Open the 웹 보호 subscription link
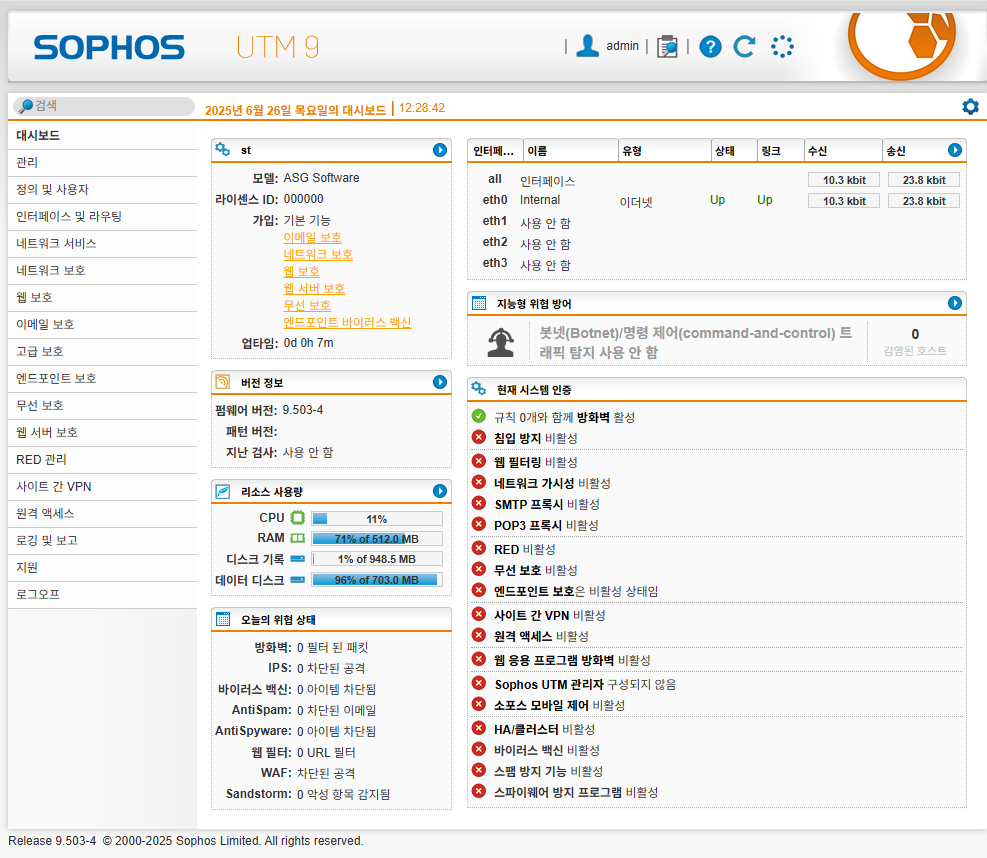This screenshot has height=858, width=987. 302,271
